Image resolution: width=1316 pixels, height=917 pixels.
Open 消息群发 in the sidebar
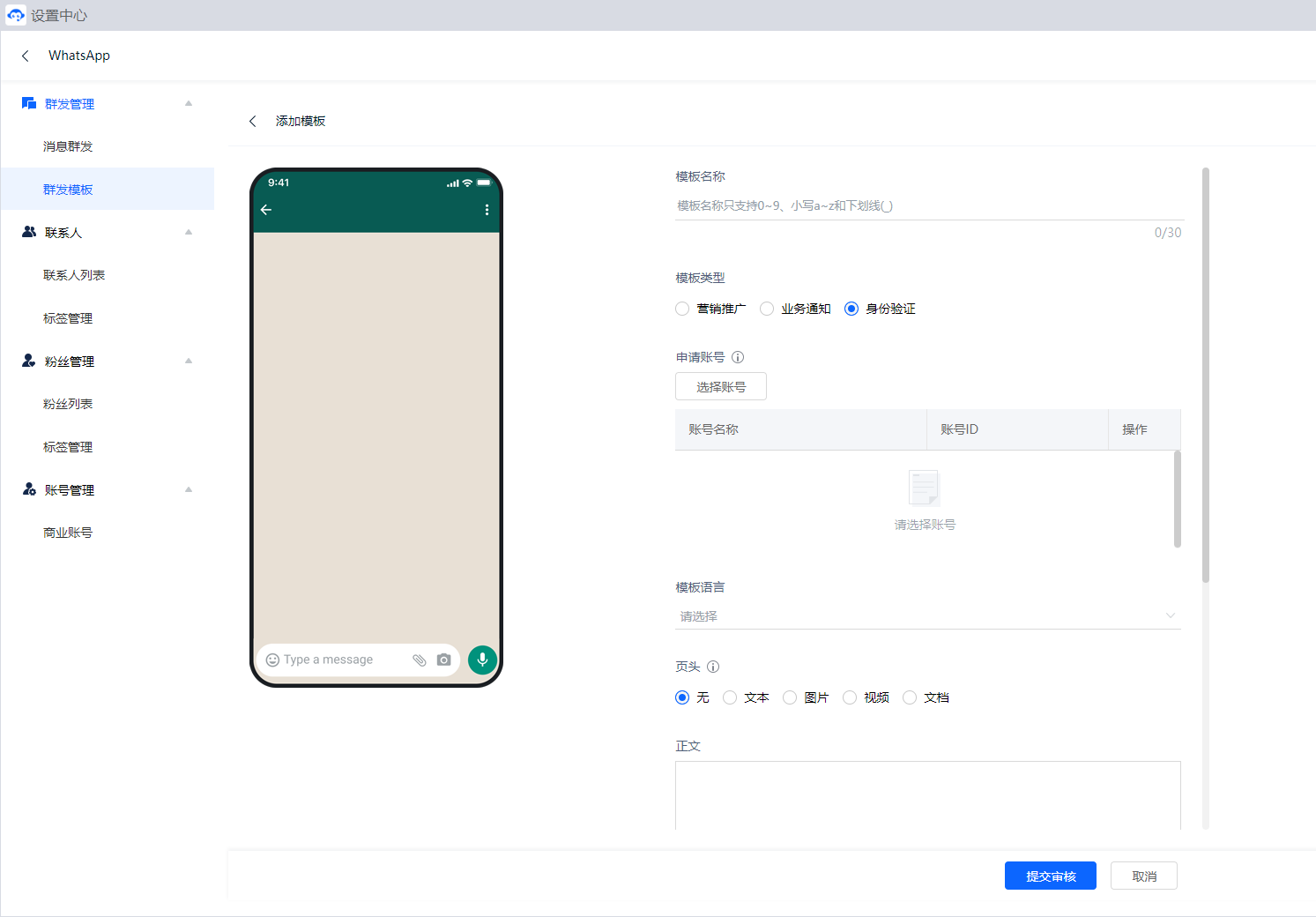[68, 146]
